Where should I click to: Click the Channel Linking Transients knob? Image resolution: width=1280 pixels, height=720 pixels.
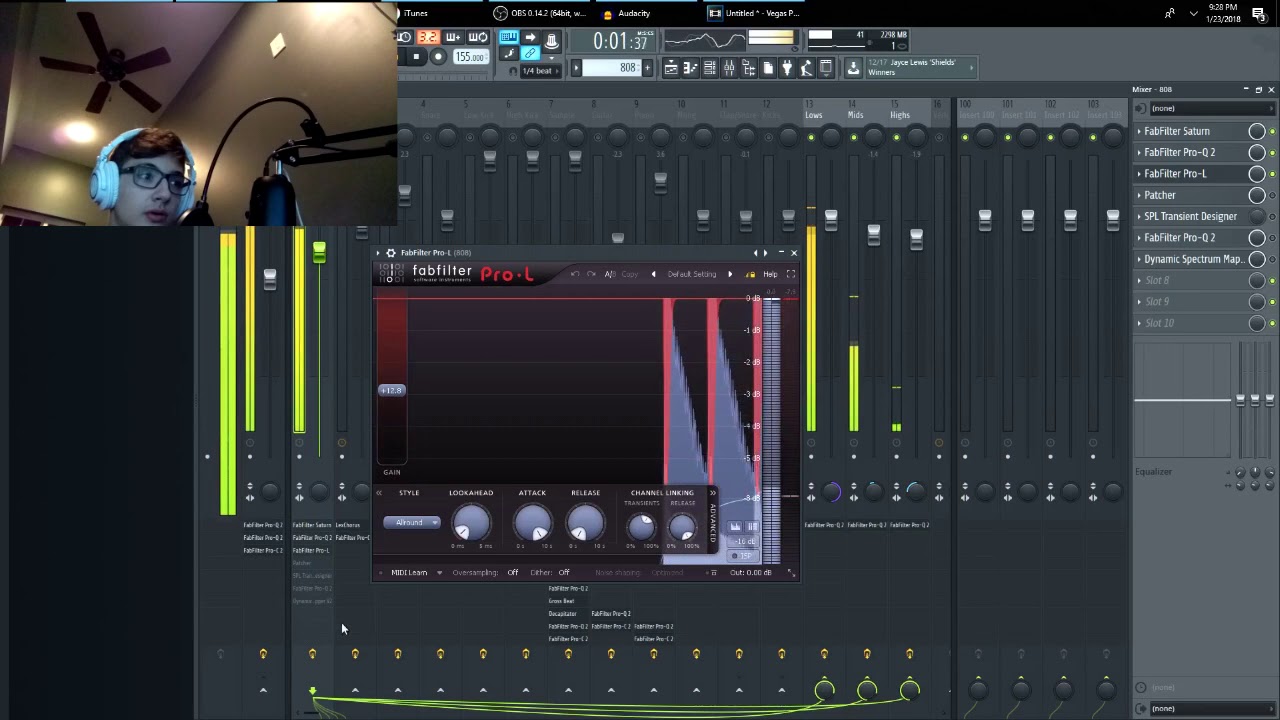[641, 526]
